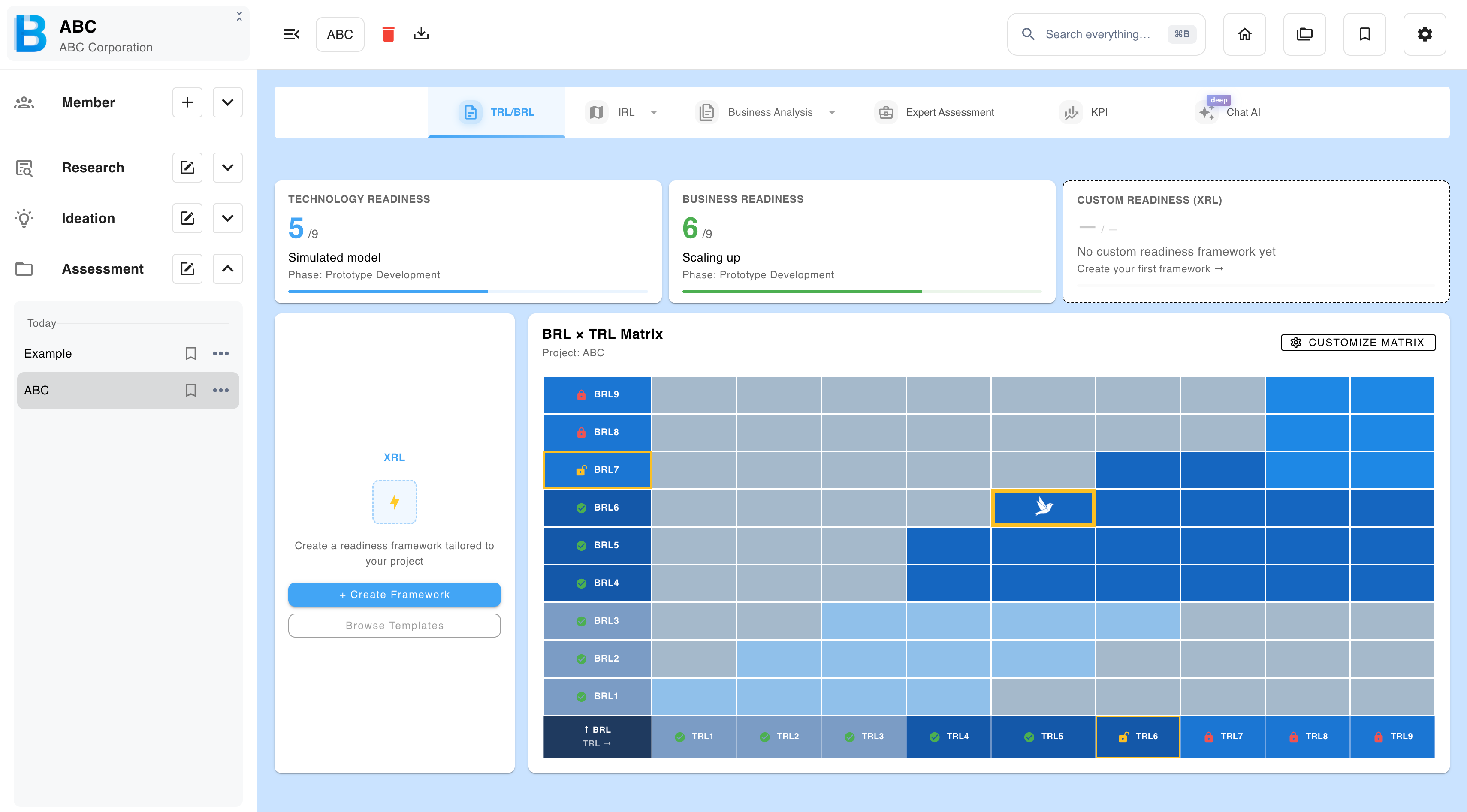Open Business Readiness card
This screenshot has width=1467, height=812.
tap(862, 242)
